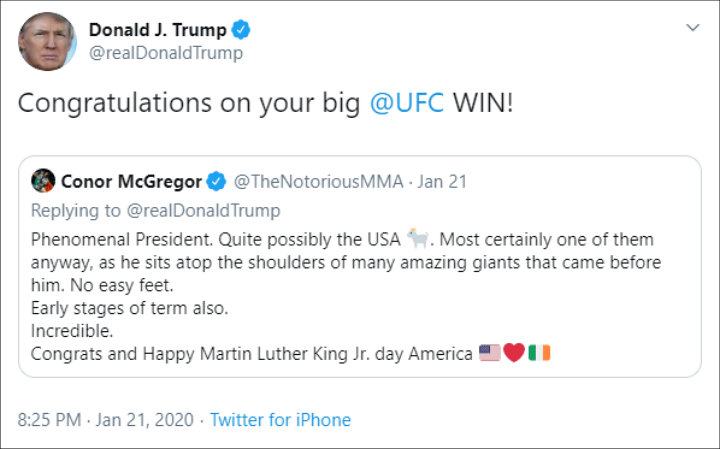Click the red heart emoji
The image size is (720, 449).
coord(514,353)
